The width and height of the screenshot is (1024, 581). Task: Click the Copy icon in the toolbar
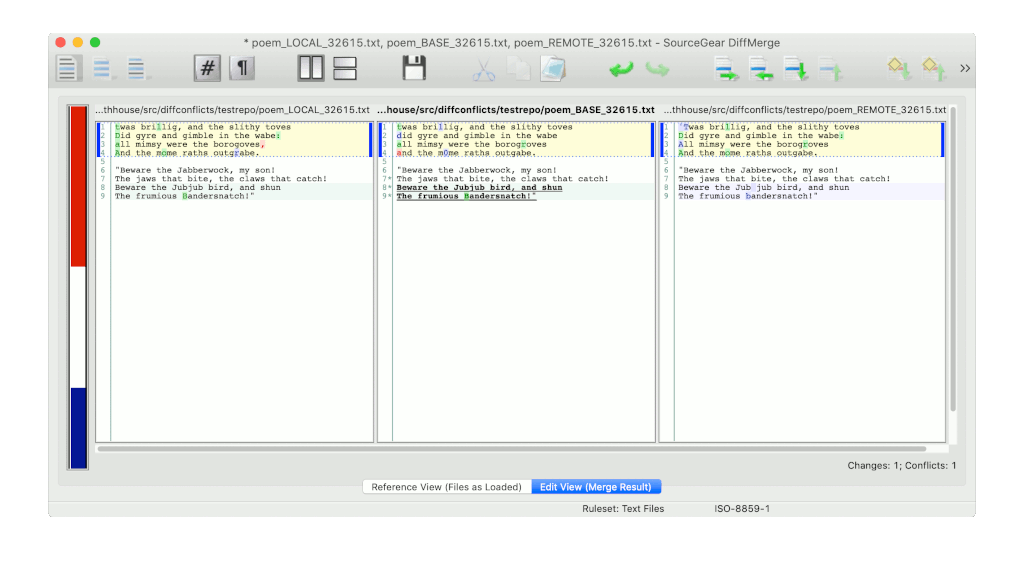(x=519, y=69)
